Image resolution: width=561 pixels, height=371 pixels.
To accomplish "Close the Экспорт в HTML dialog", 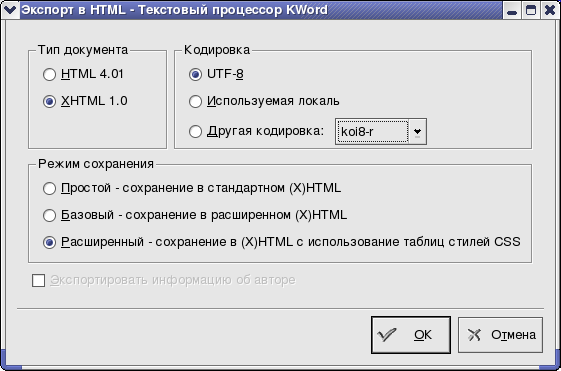I will coord(550,10).
